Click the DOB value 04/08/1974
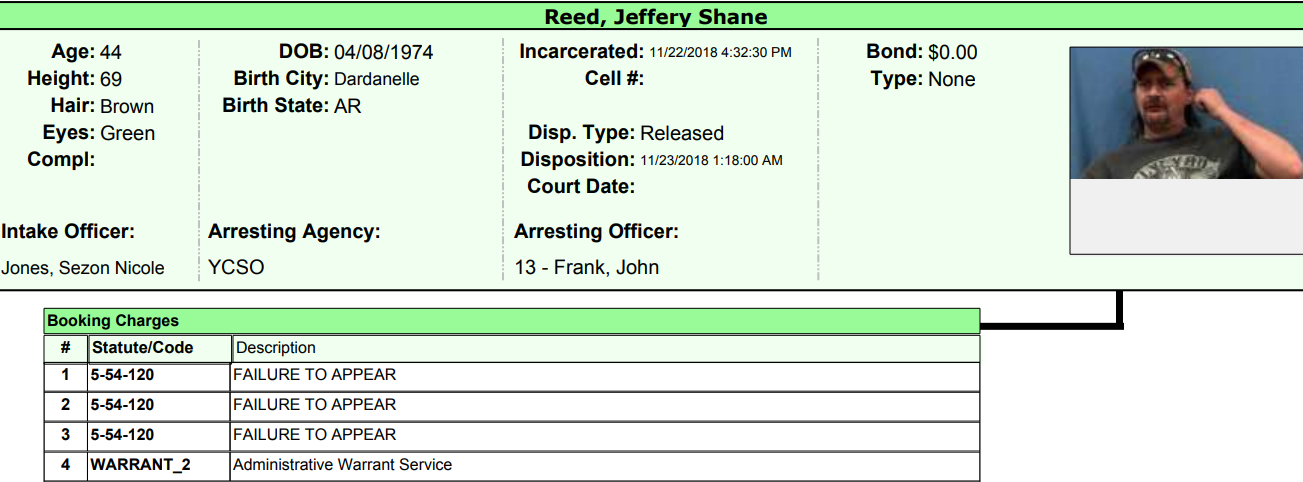The width and height of the screenshot is (1303, 482). pos(383,52)
